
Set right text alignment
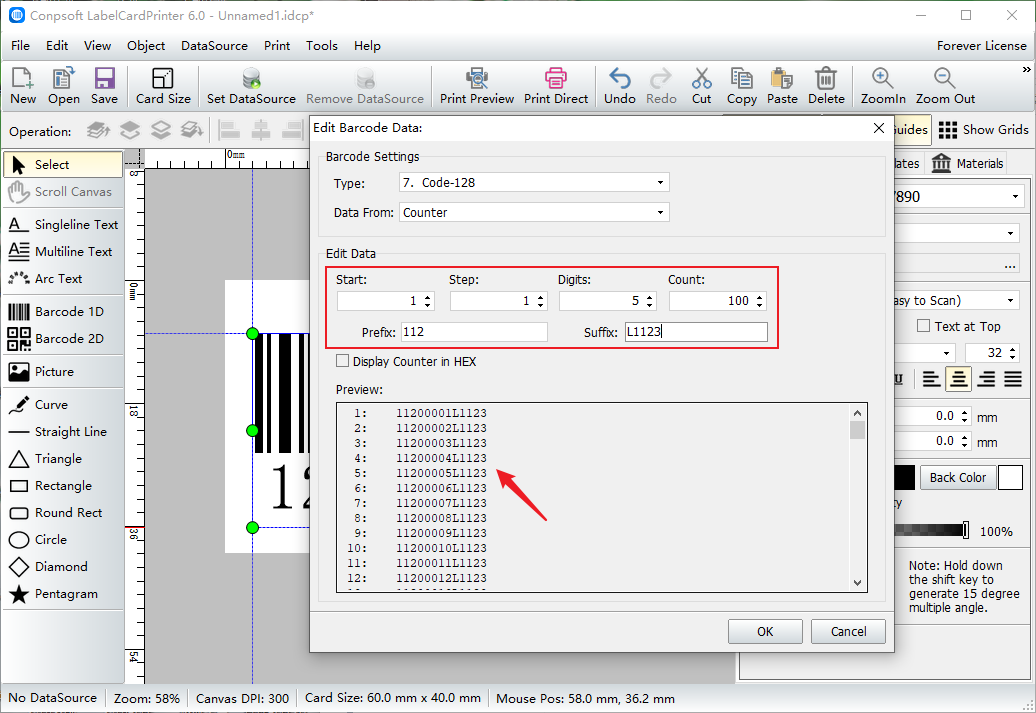coord(986,379)
